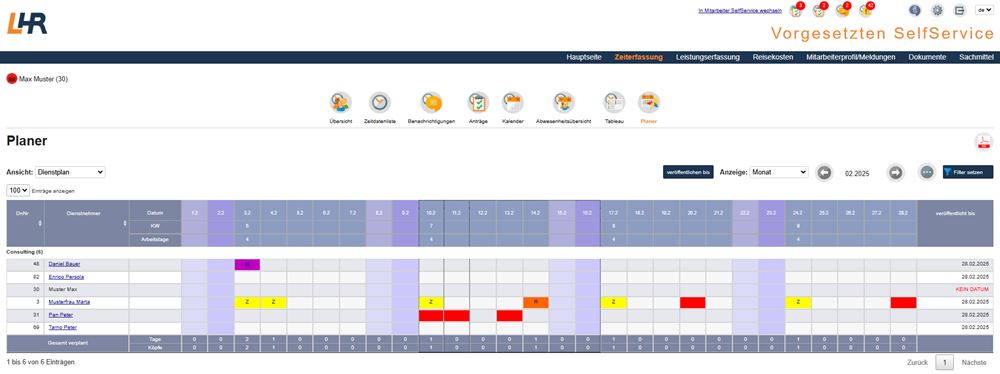Go to next month arrow
This screenshot has height=374, width=1000.
coord(896,172)
